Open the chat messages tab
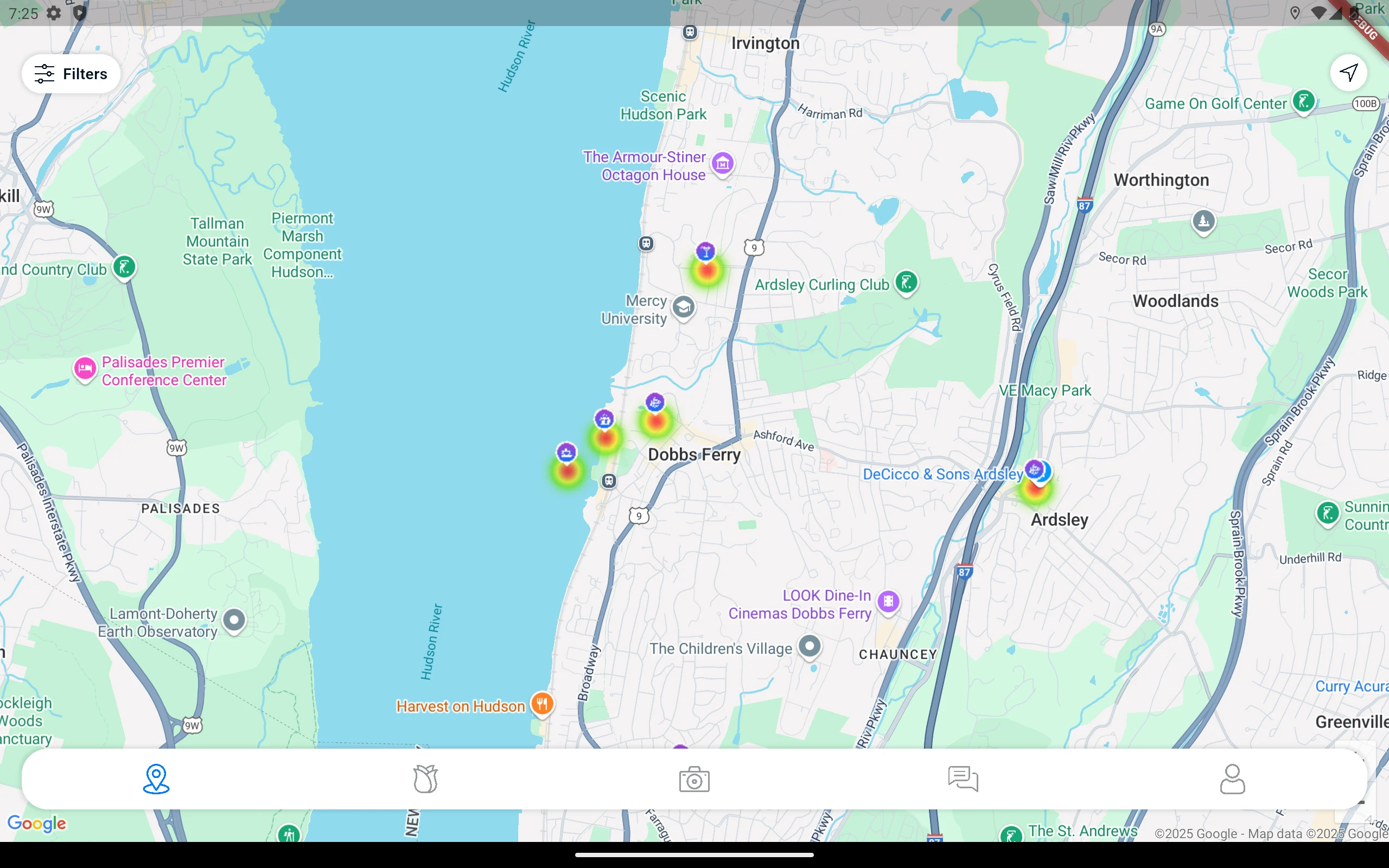The height and width of the screenshot is (868, 1389). click(963, 779)
